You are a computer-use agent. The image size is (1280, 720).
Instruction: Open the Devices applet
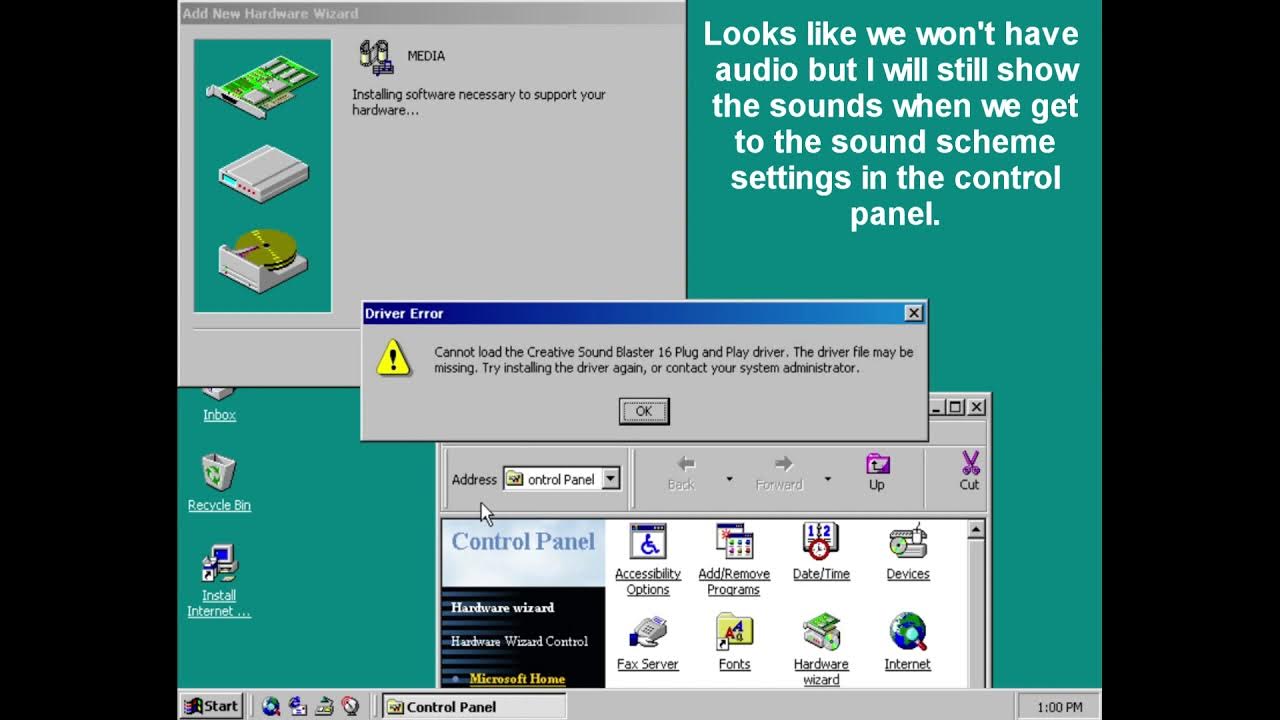tap(908, 552)
